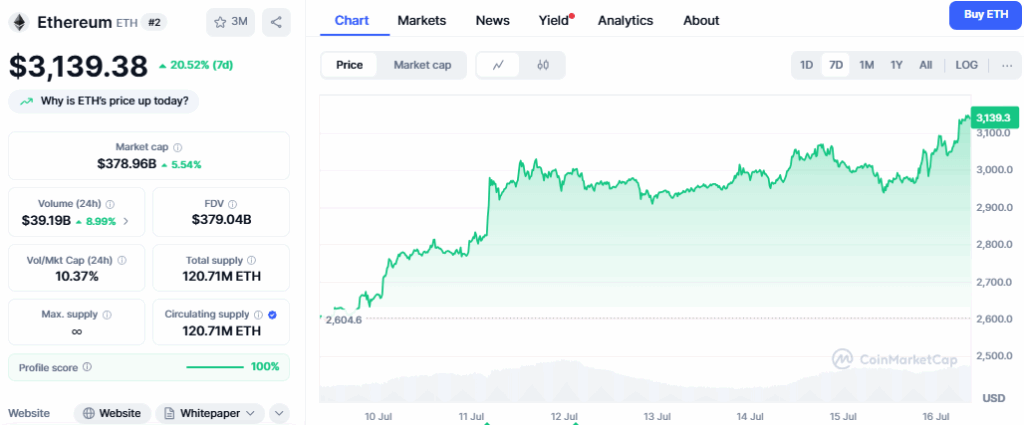Viewport: 1024px width, 425px height.
Task: Open Volume details chevron arrow
Action: pyautogui.click(x=126, y=220)
